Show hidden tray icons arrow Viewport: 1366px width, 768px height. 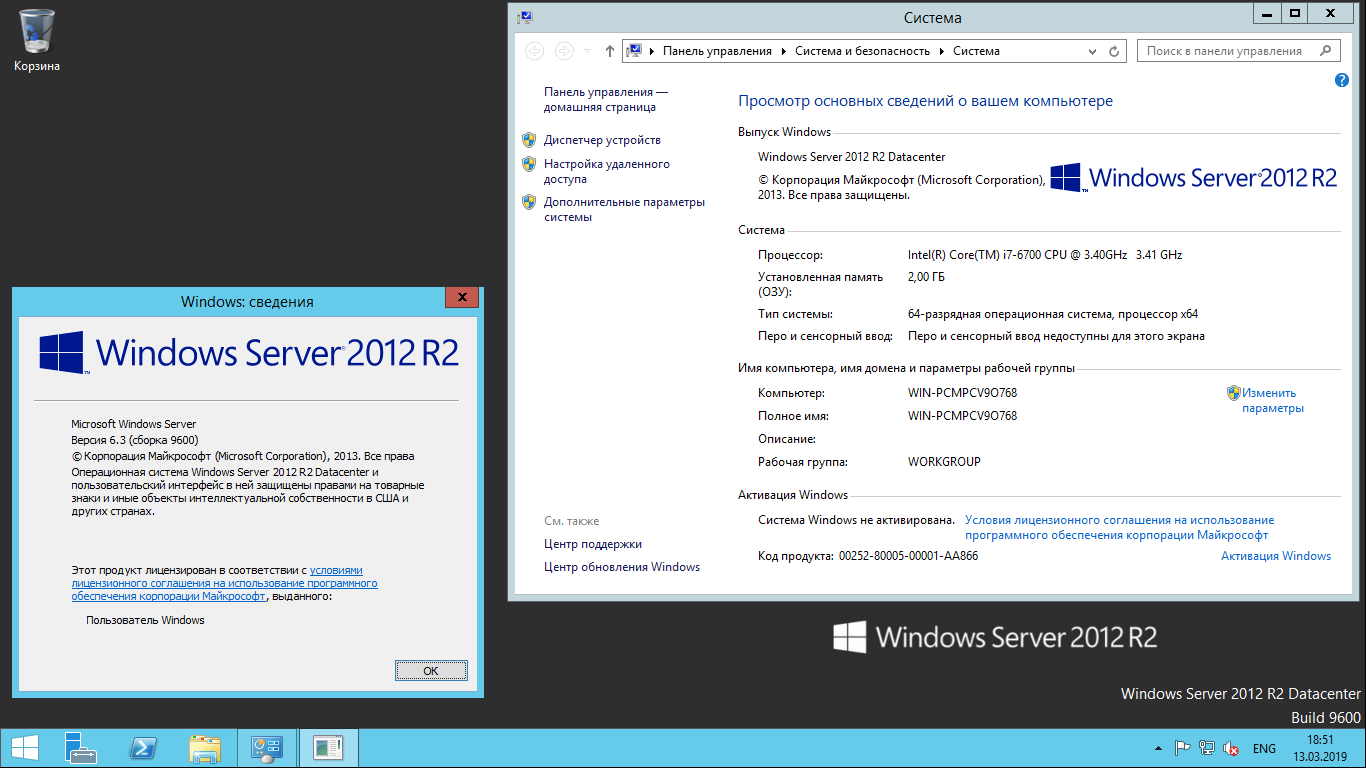click(1157, 748)
